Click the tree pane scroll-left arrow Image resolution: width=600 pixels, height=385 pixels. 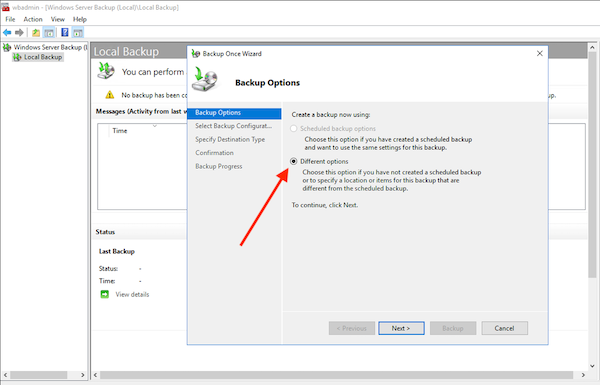5,375
